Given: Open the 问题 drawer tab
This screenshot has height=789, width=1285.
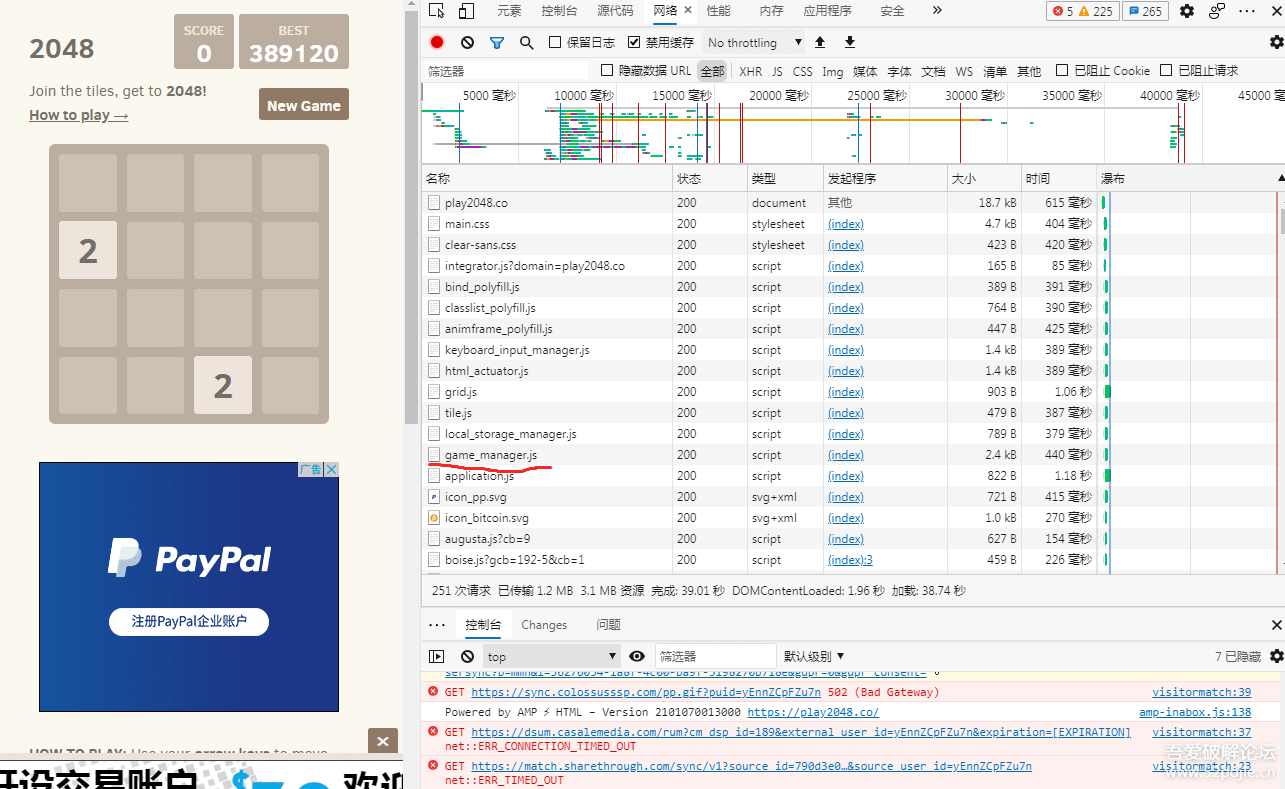Looking at the screenshot, I should tap(608, 625).
